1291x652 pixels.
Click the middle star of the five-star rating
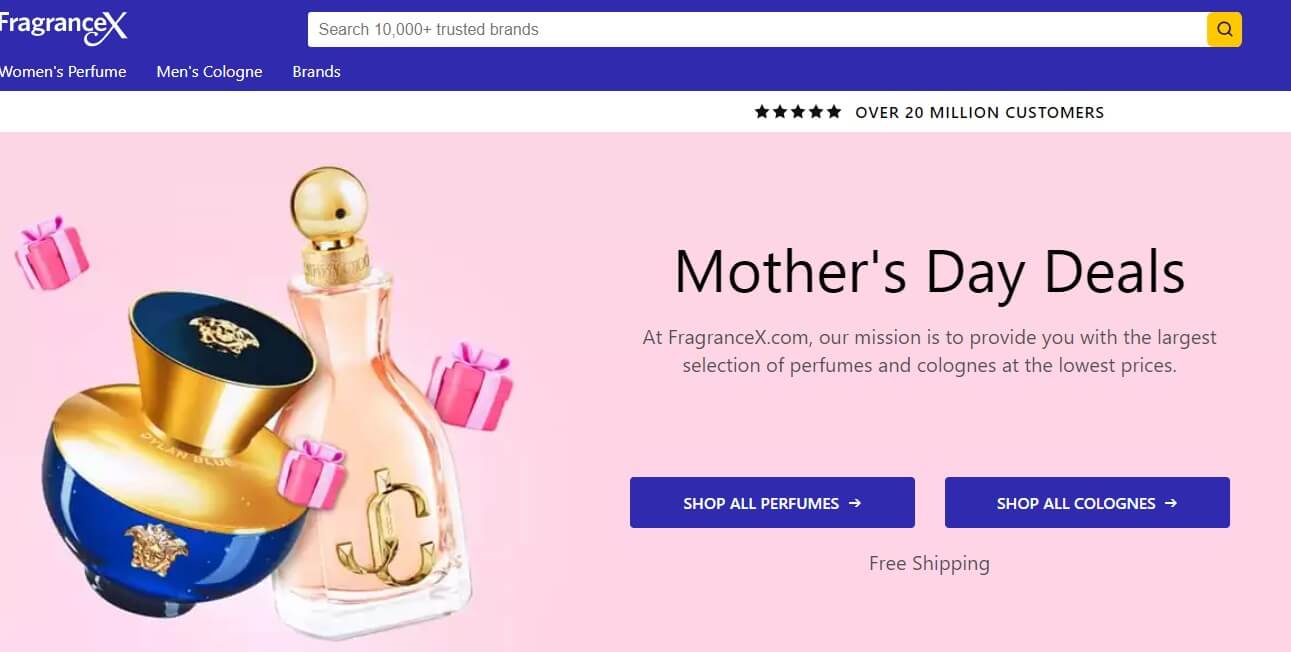(x=798, y=112)
